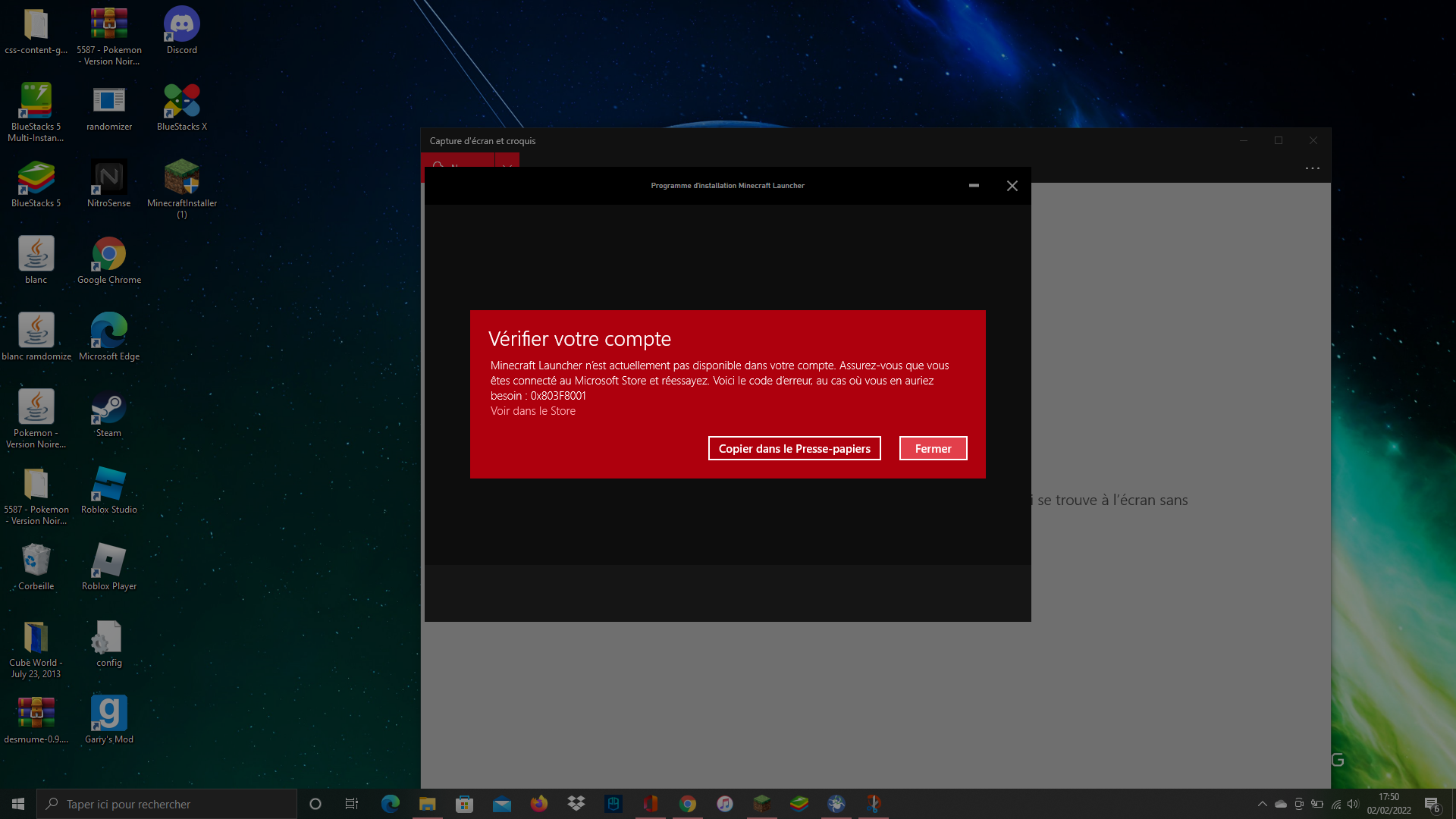Click the 'Taper ici pour rechercher' search box
Image resolution: width=1456 pixels, height=819 pixels.
coord(167,804)
